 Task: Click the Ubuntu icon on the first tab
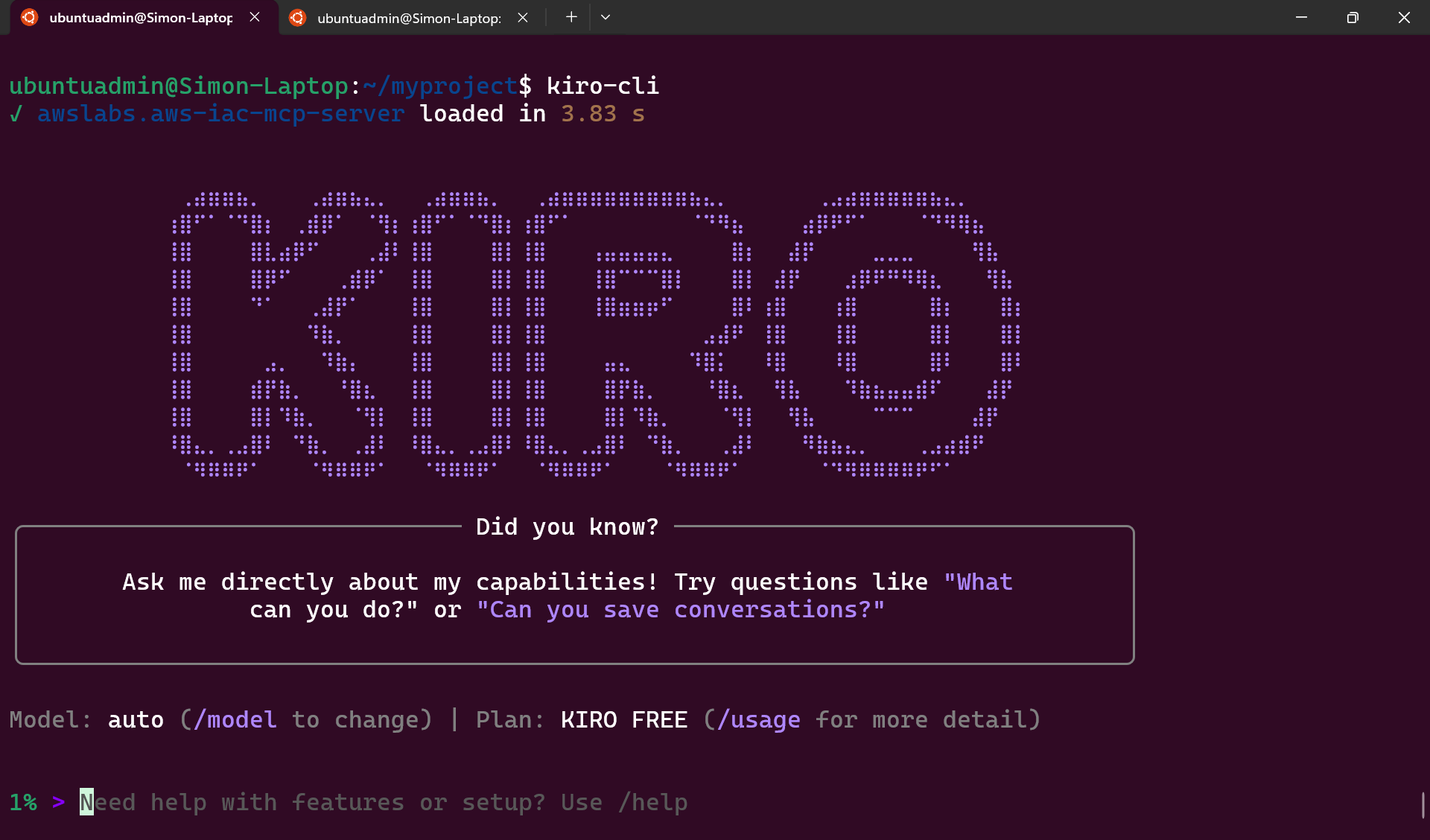(30, 17)
